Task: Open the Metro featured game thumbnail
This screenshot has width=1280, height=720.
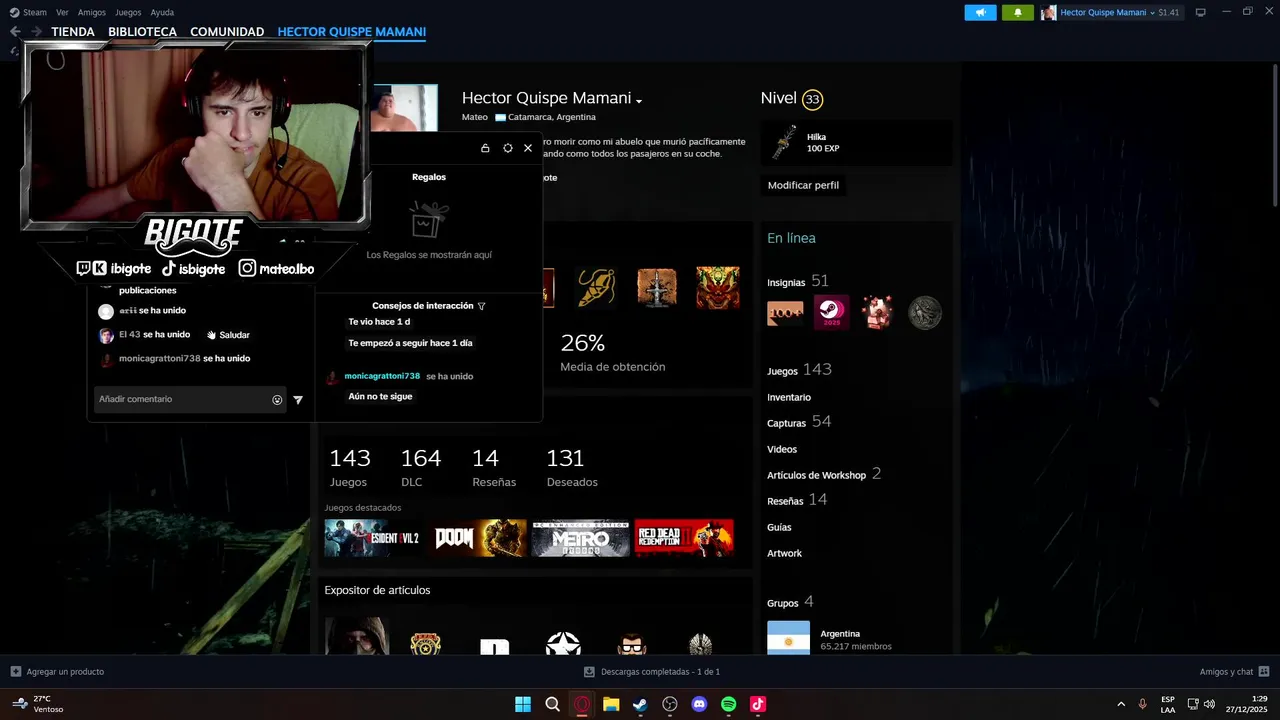Action: click(x=581, y=538)
